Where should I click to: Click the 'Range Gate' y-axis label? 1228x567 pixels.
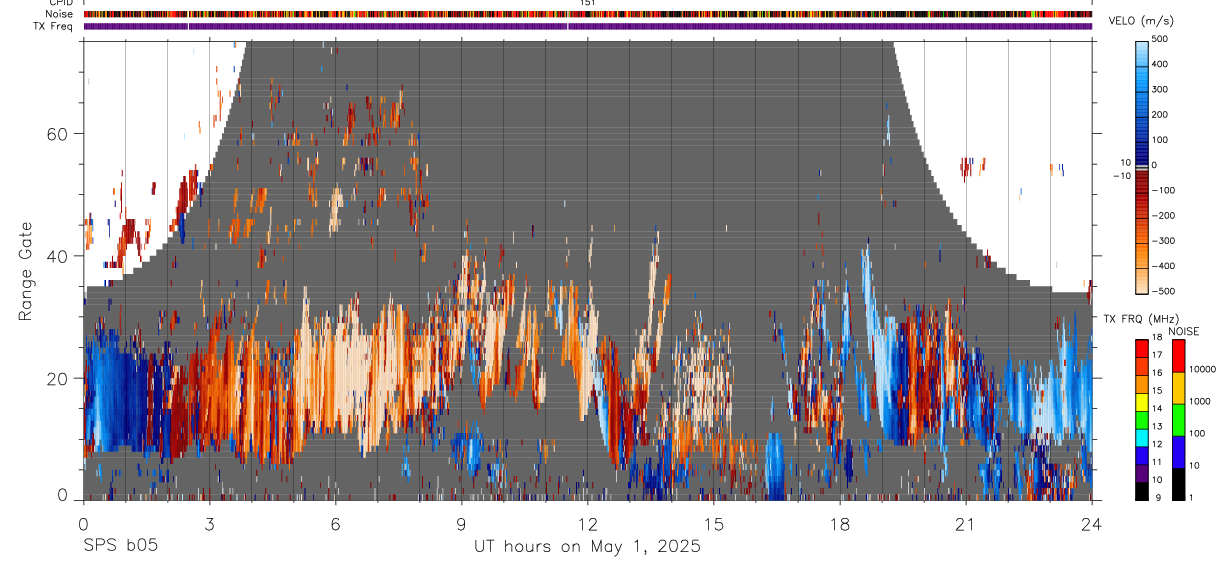click(27, 270)
